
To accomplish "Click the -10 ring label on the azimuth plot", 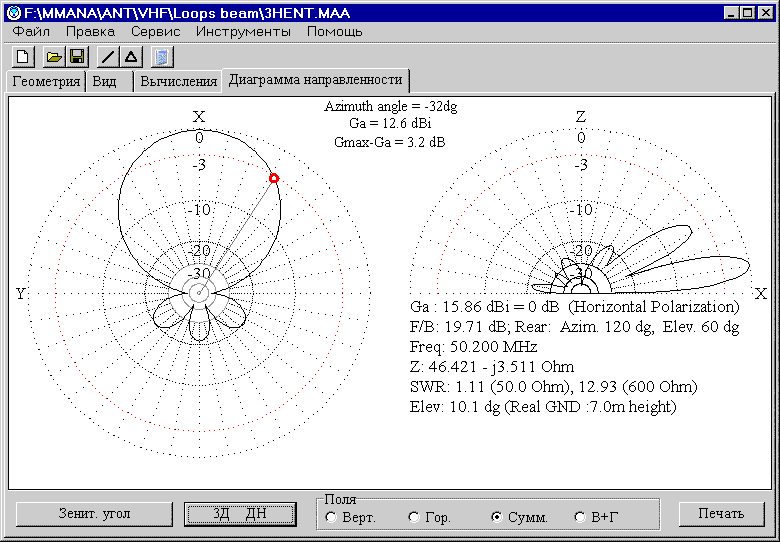I will tap(199, 209).
